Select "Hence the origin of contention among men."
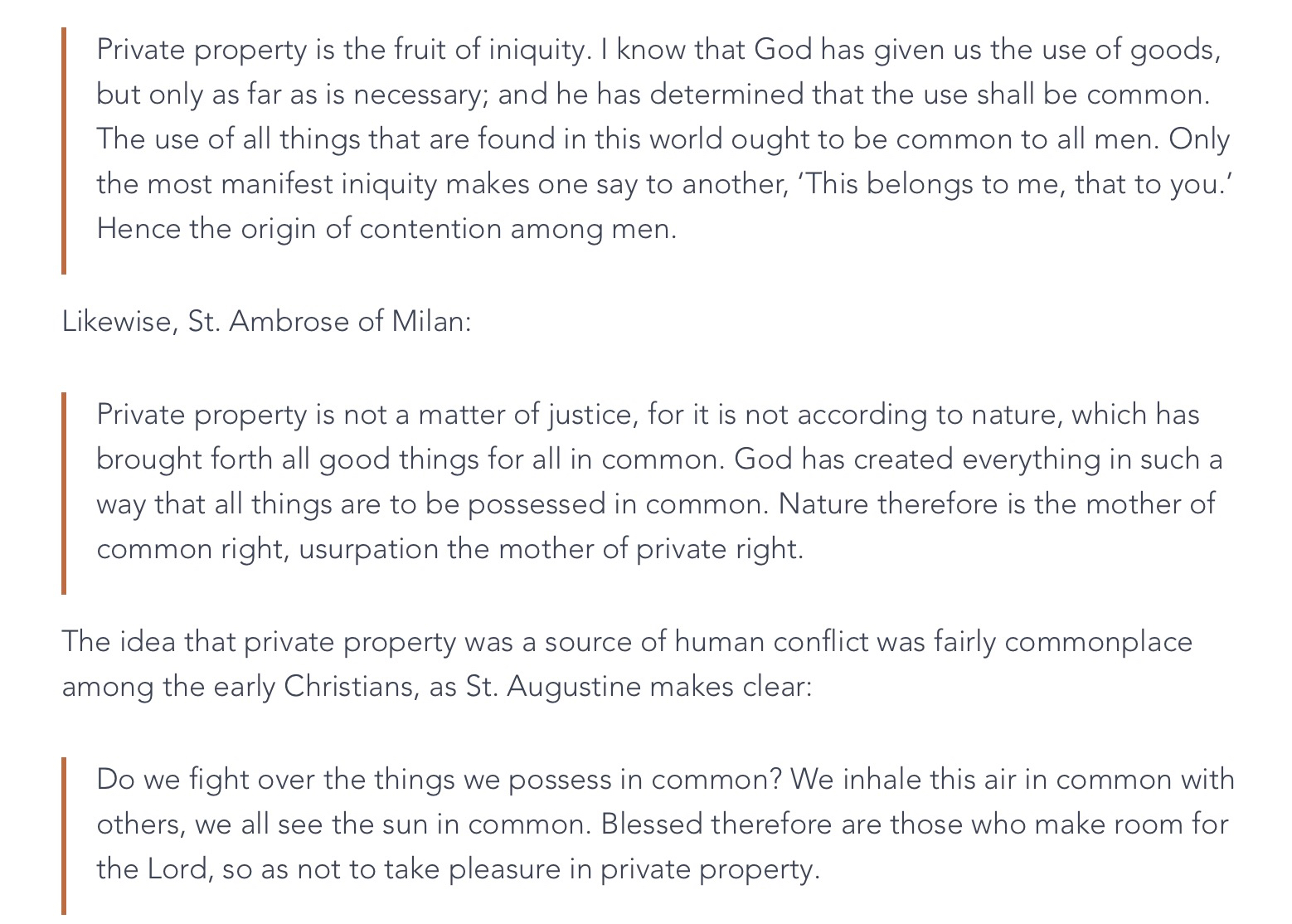 (386, 229)
